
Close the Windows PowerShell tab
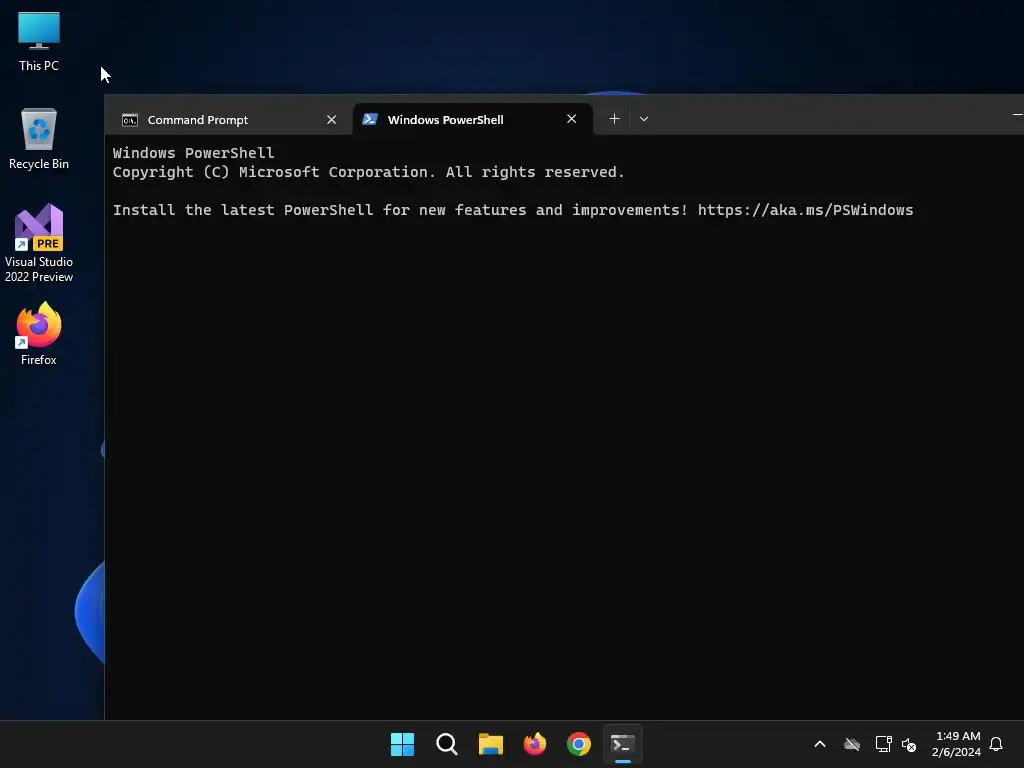(x=571, y=119)
